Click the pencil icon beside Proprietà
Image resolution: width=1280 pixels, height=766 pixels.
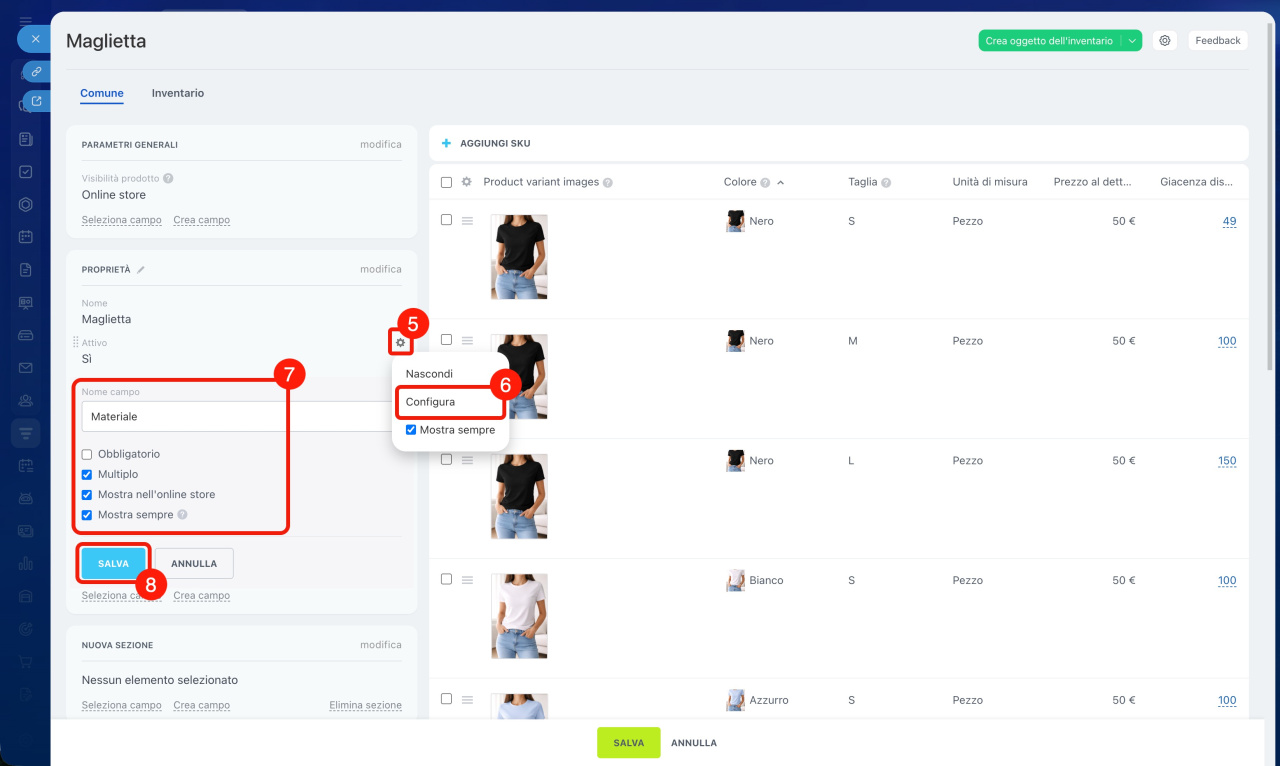pyautogui.click(x=141, y=270)
